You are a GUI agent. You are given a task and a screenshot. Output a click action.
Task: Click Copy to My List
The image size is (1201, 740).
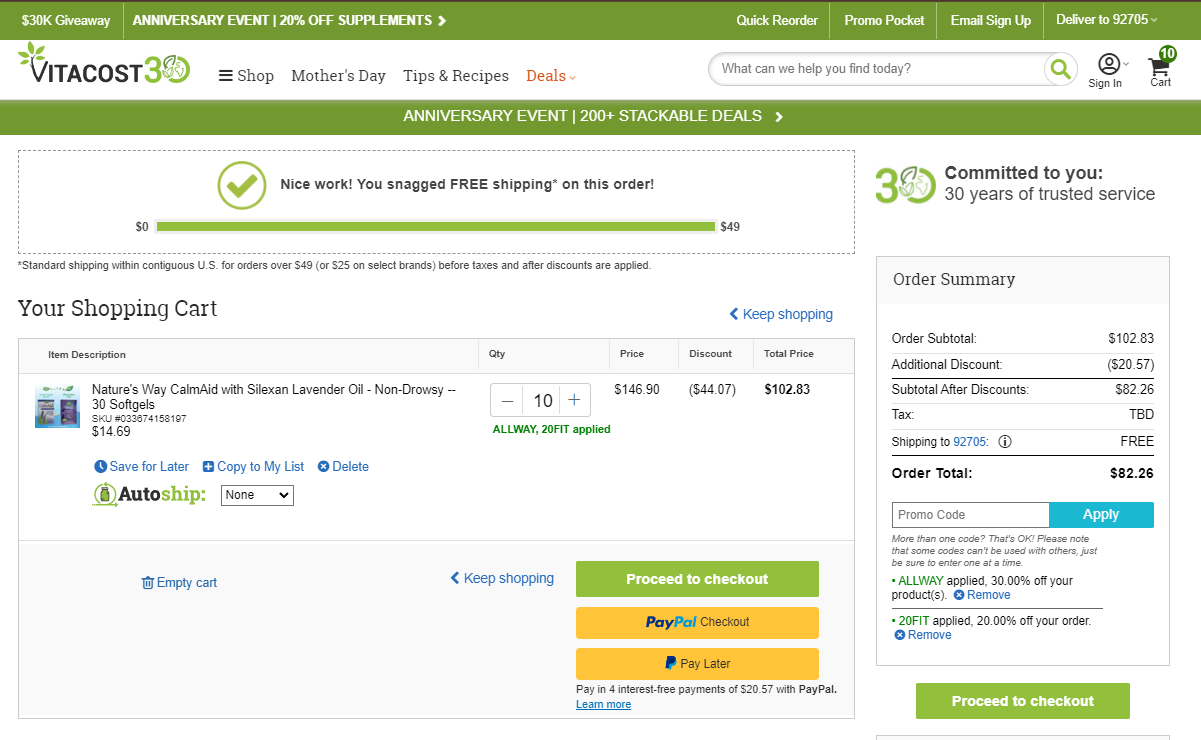[253, 467]
